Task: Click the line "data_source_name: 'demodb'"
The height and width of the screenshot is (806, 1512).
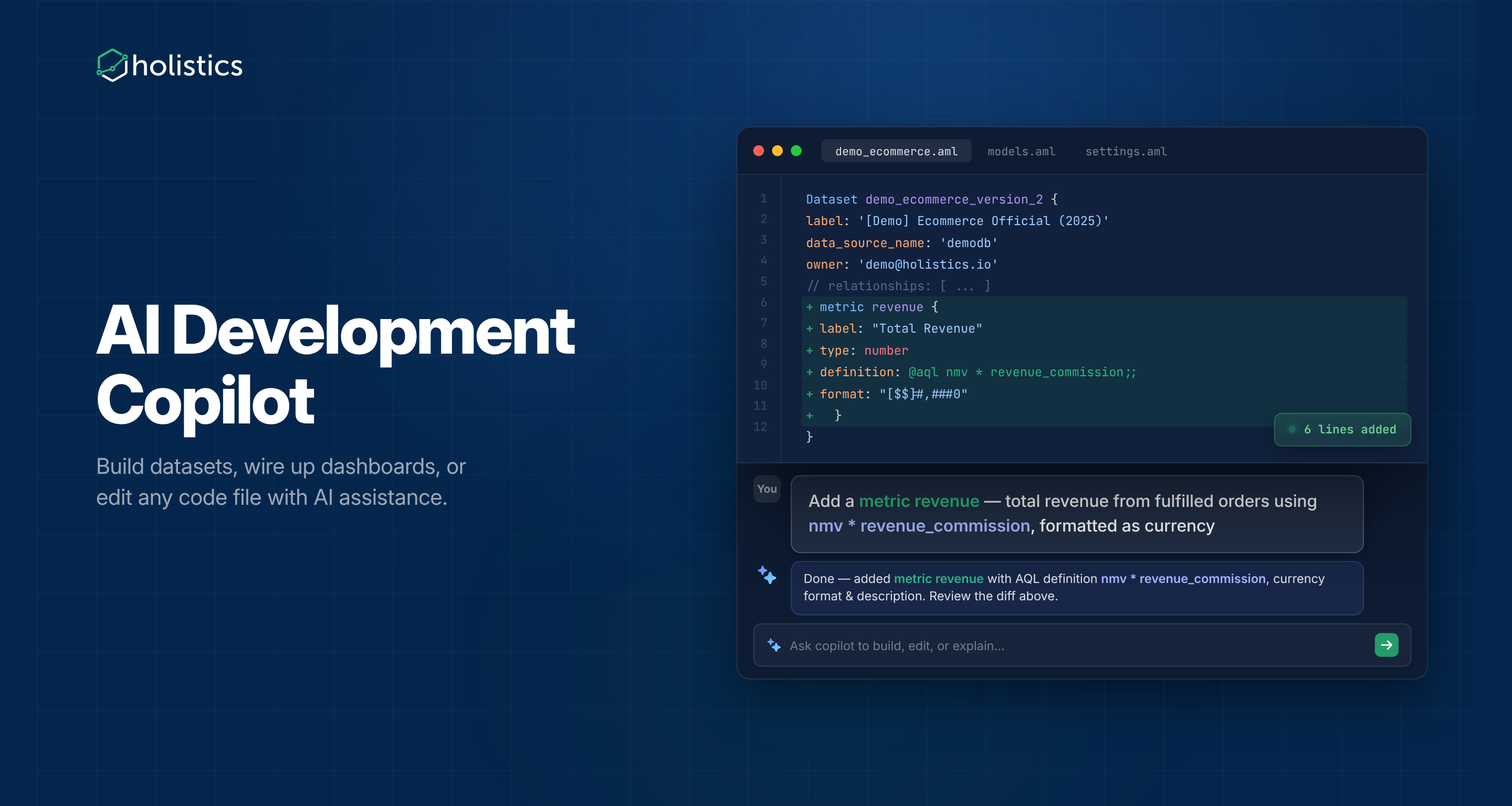Action: tap(901, 243)
